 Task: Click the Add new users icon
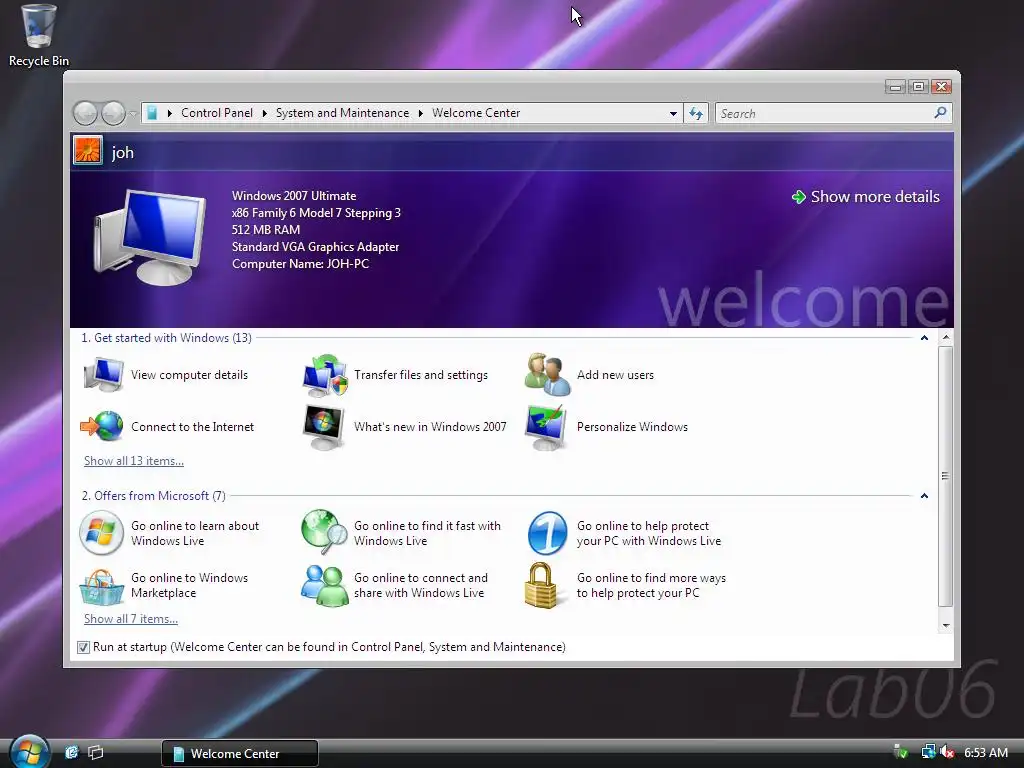pyautogui.click(x=547, y=375)
